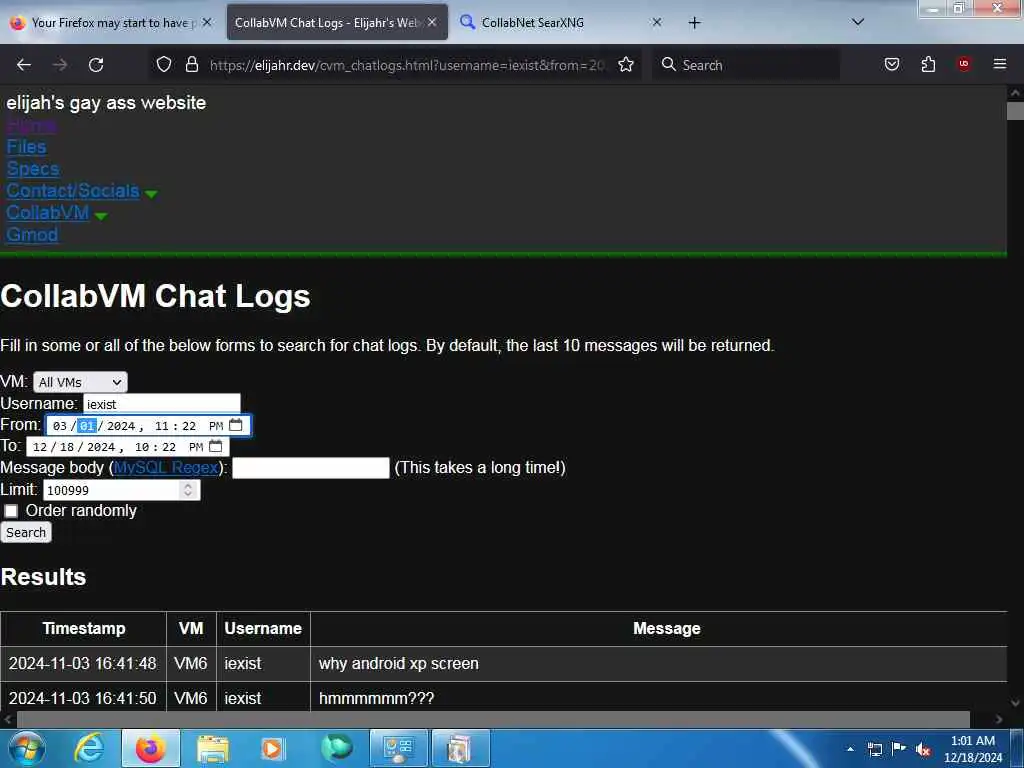Select the year 2024 in From date
This screenshot has height=768, width=1024.
pyautogui.click(x=121, y=426)
